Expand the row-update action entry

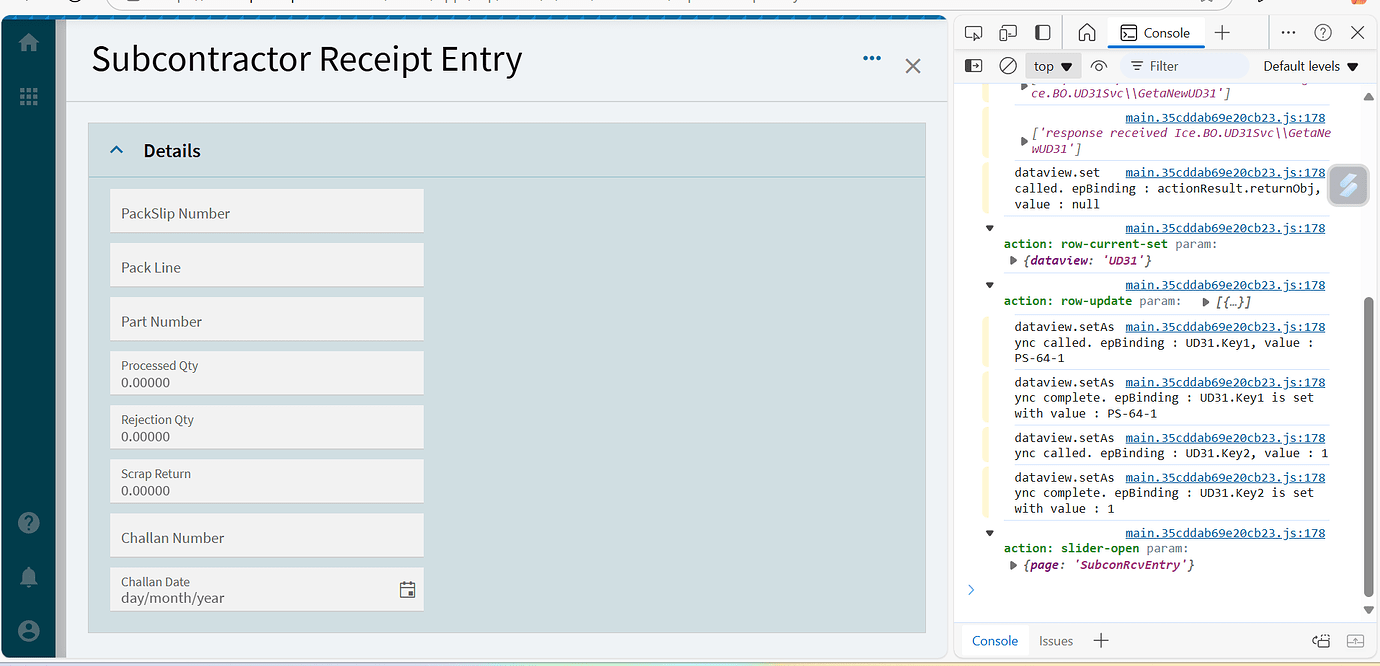click(x=989, y=284)
